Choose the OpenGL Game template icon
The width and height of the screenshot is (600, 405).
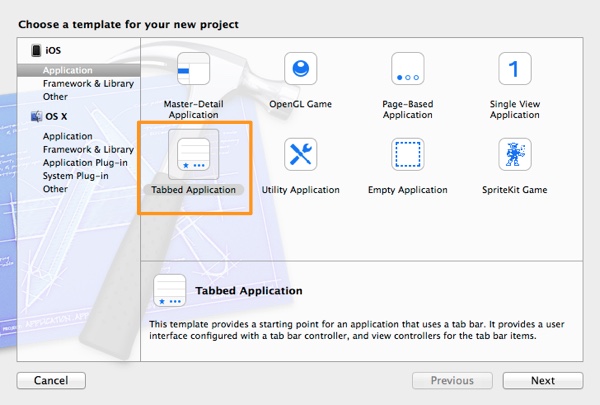pyautogui.click(x=300, y=72)
